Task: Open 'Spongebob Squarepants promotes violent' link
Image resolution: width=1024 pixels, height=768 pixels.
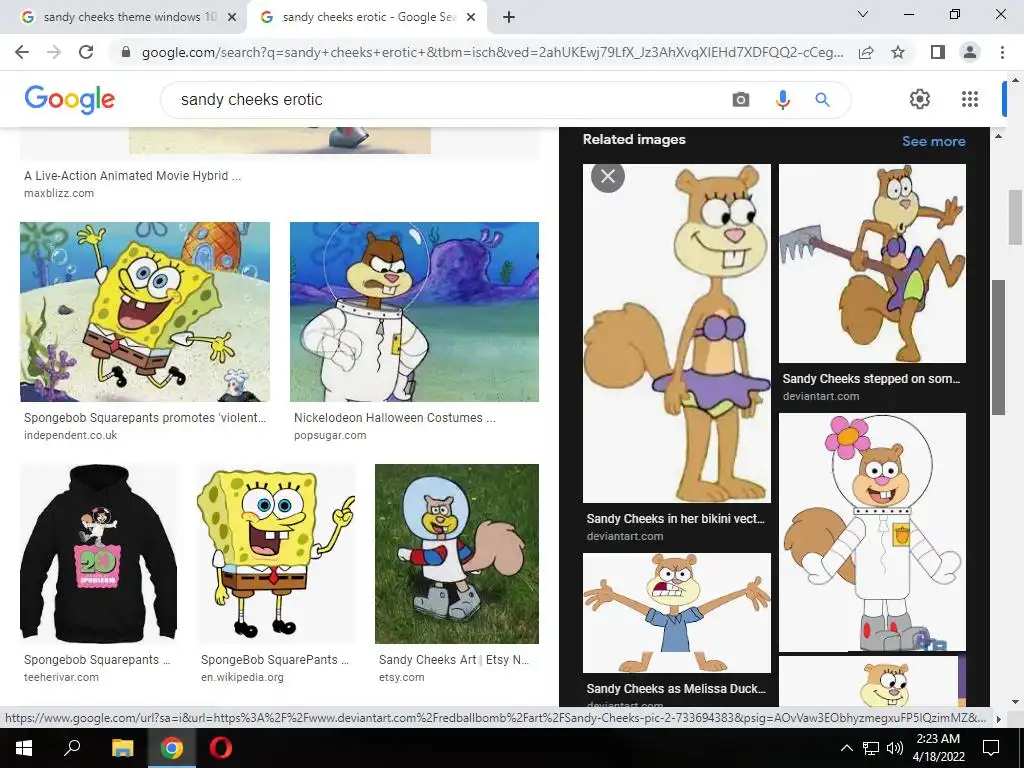Action: (x=145, y=418)
